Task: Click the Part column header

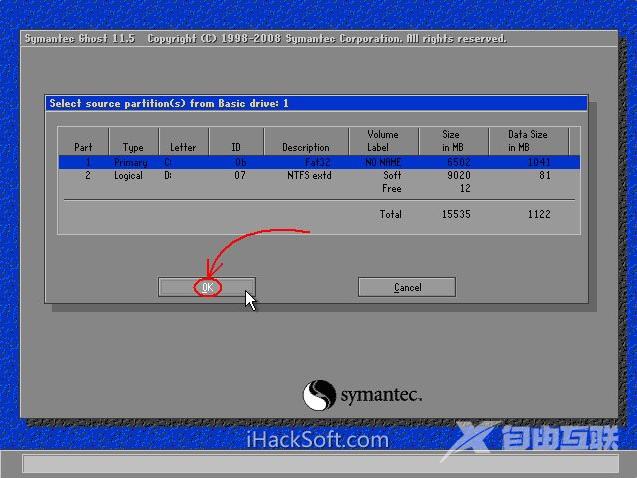Action: tap(83, 141)
